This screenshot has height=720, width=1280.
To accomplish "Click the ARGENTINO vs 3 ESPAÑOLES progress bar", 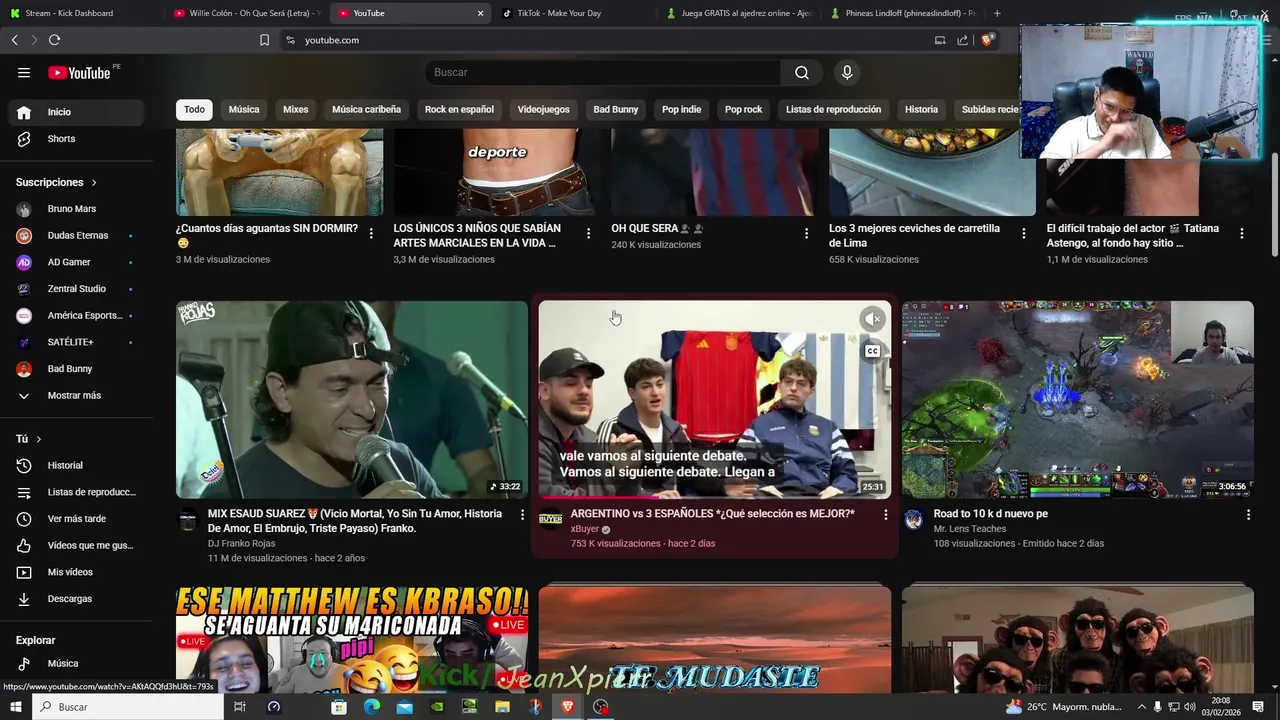I will click(x=714, y=497).
